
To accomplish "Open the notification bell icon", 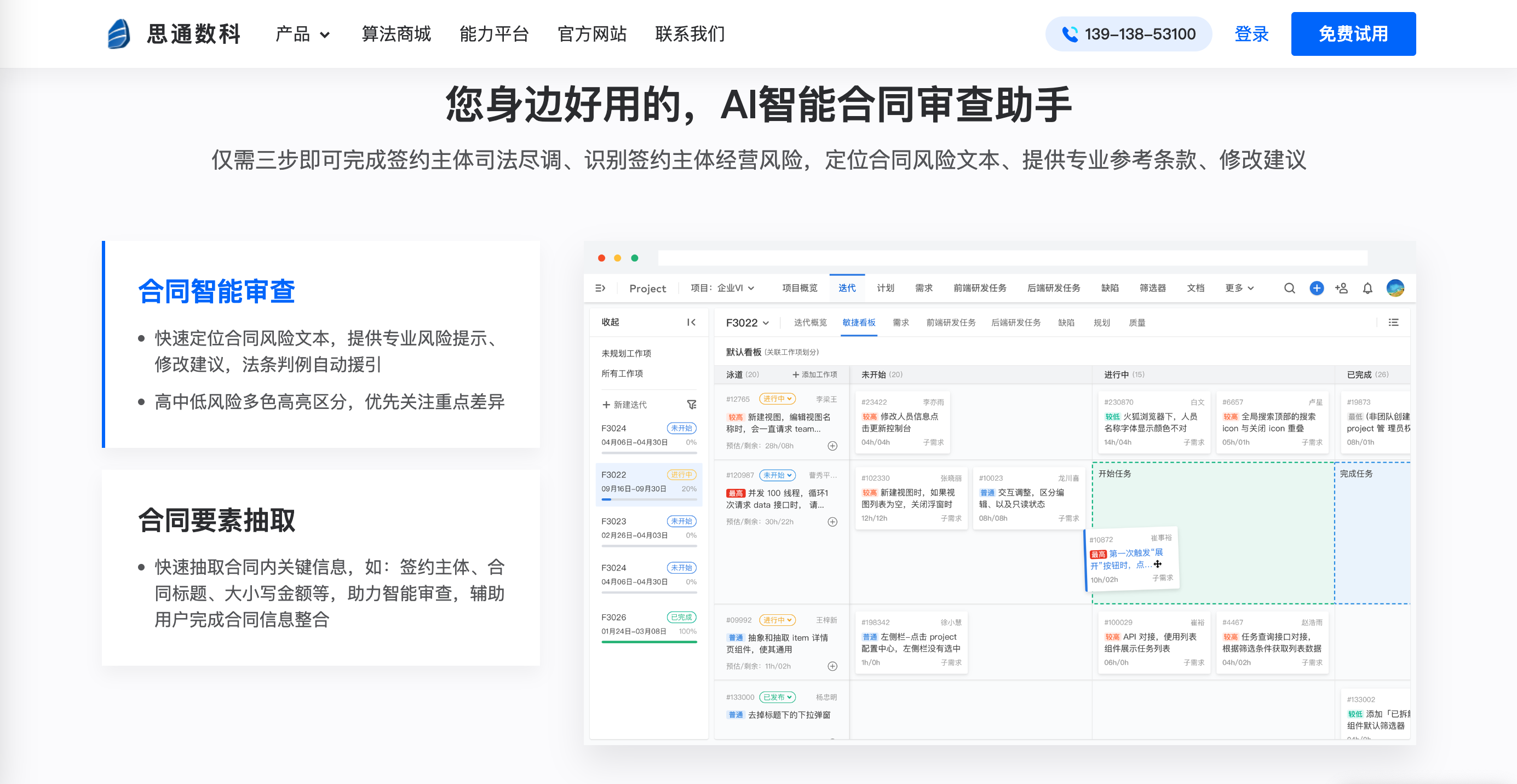I will click(1367, 288).
